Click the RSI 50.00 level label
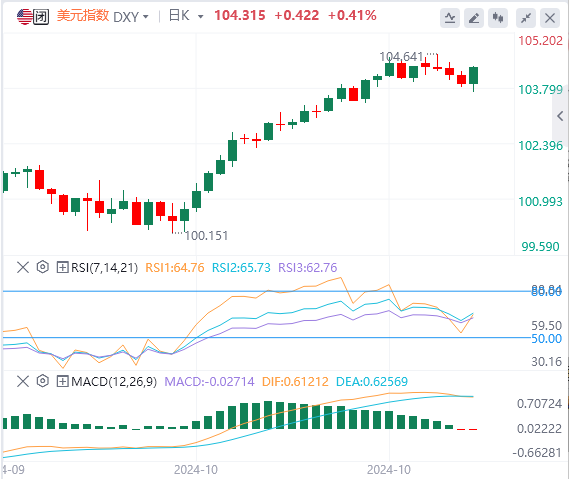This screenshot has width=569, height=479. coord(546,339)
